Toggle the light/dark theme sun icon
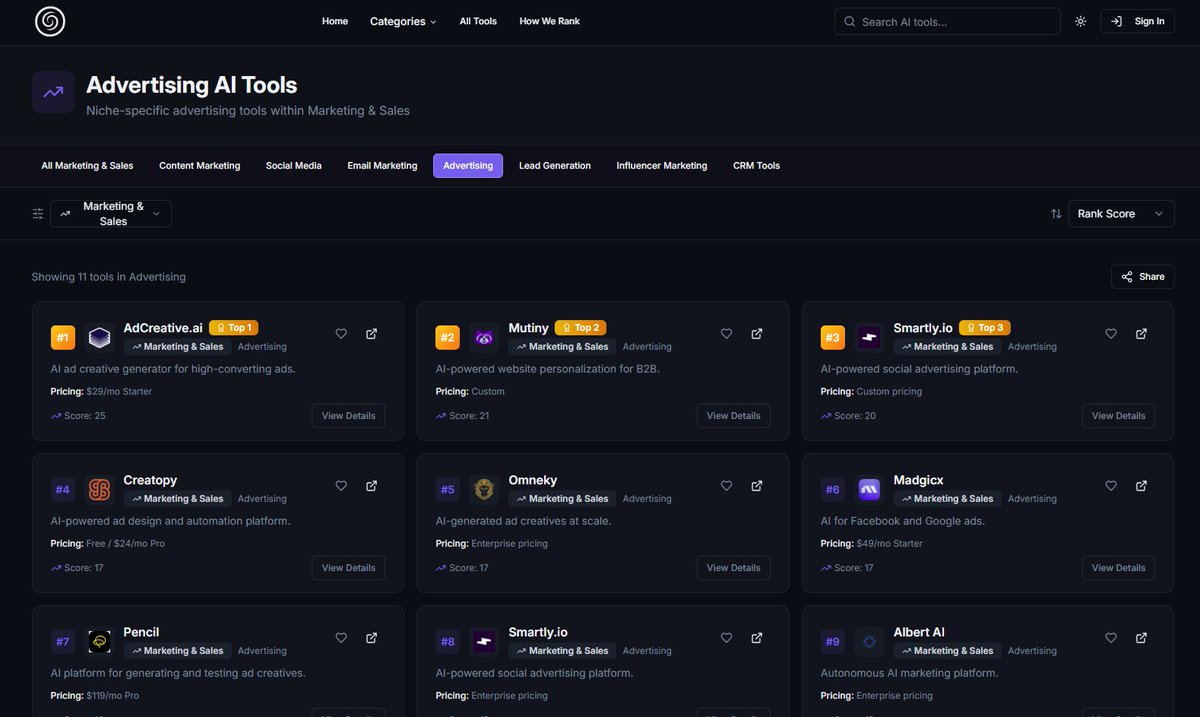The width and height of the screenshot is (1200, 717). pos(1080,21)
